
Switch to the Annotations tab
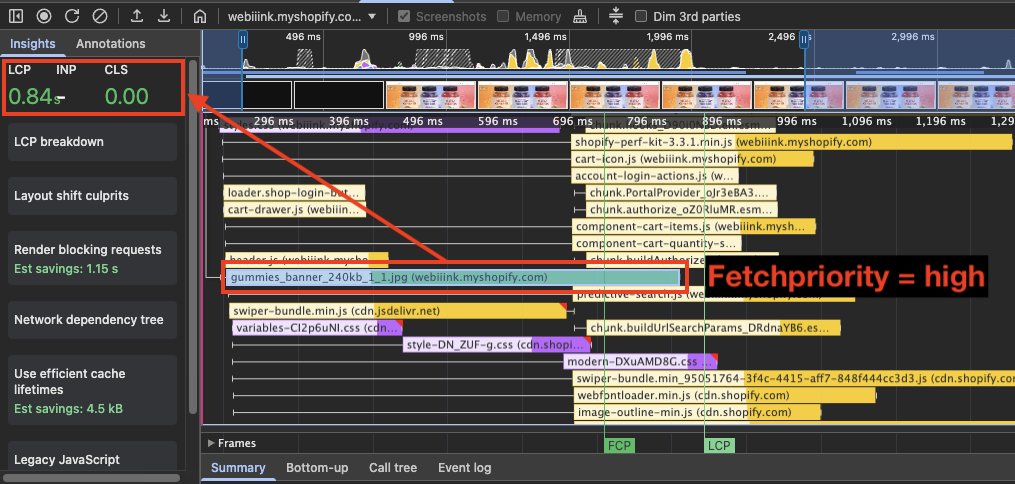coord(110,44)
